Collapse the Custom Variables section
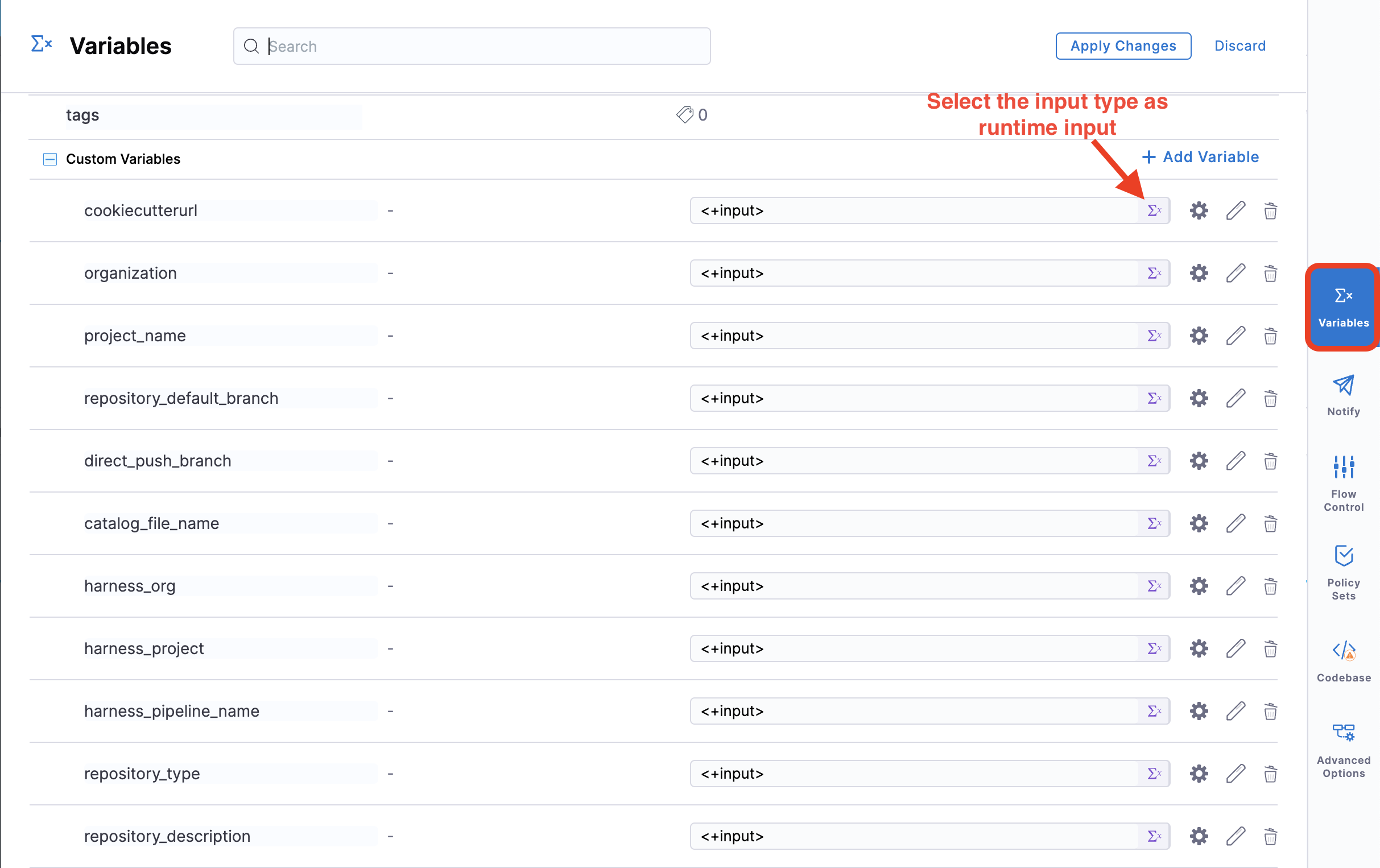Screen dimensions: 1380x868 pos(50,159)
